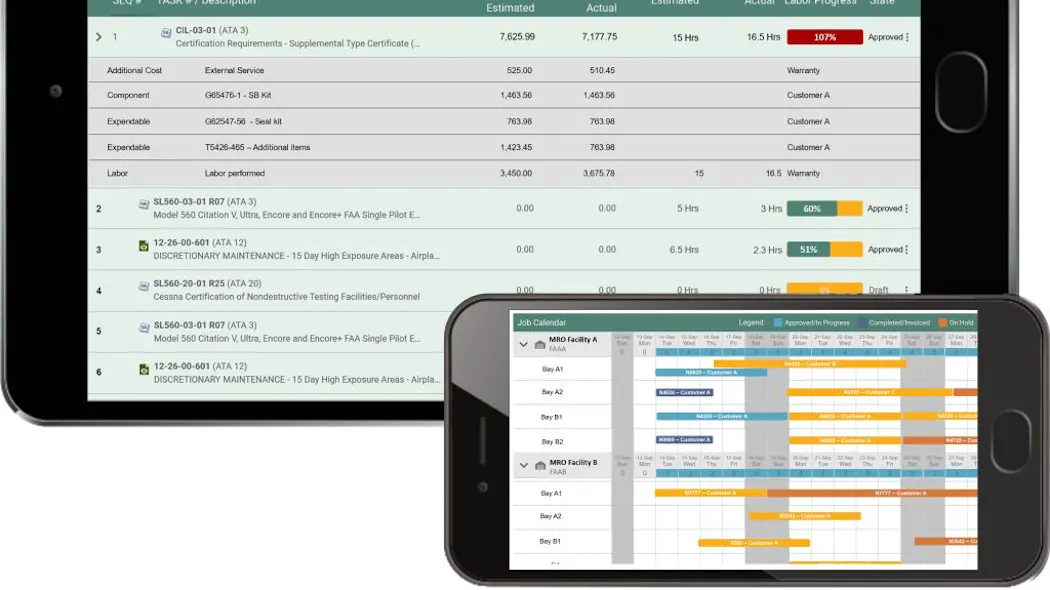This screenshot has width=1050, height=590.
Task: Click the green task icon for sequence 6 12-26-00-601
Action: [143, 369]
